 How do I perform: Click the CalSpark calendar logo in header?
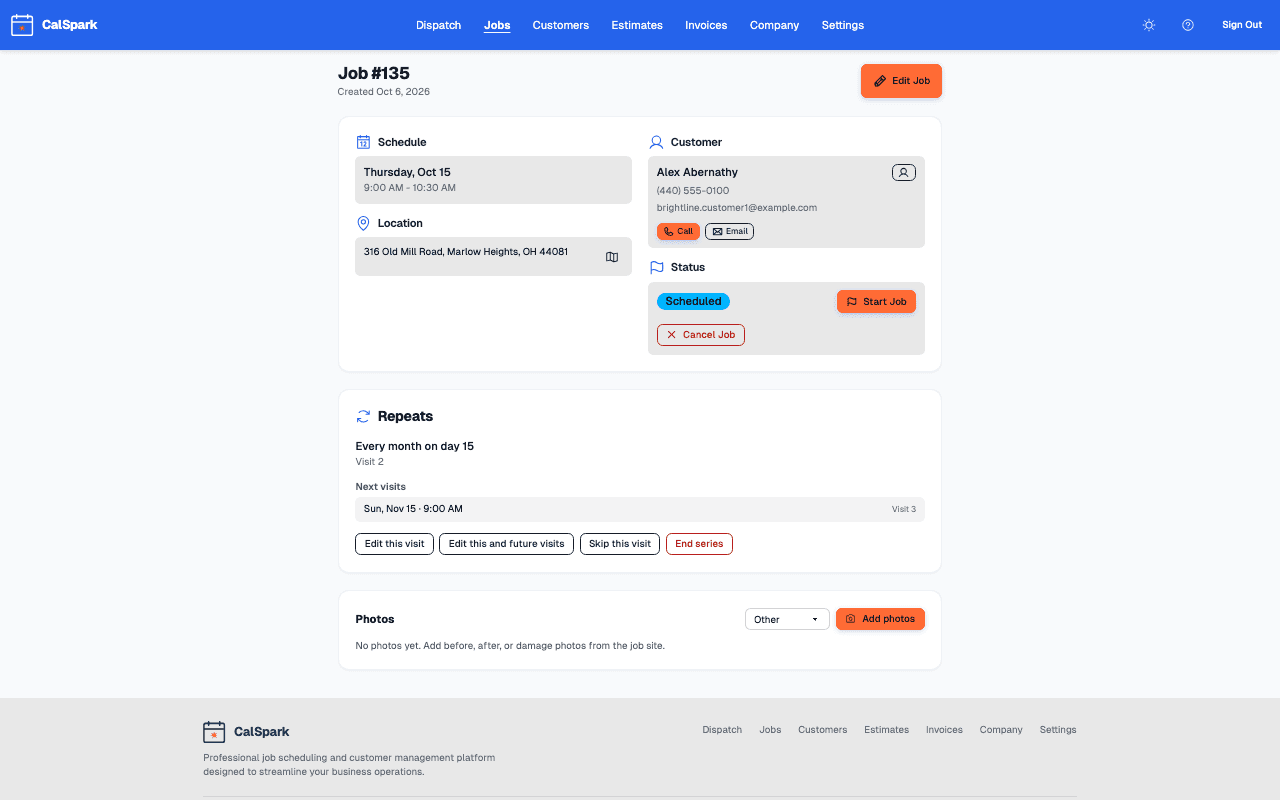click(x=22, y=25)
